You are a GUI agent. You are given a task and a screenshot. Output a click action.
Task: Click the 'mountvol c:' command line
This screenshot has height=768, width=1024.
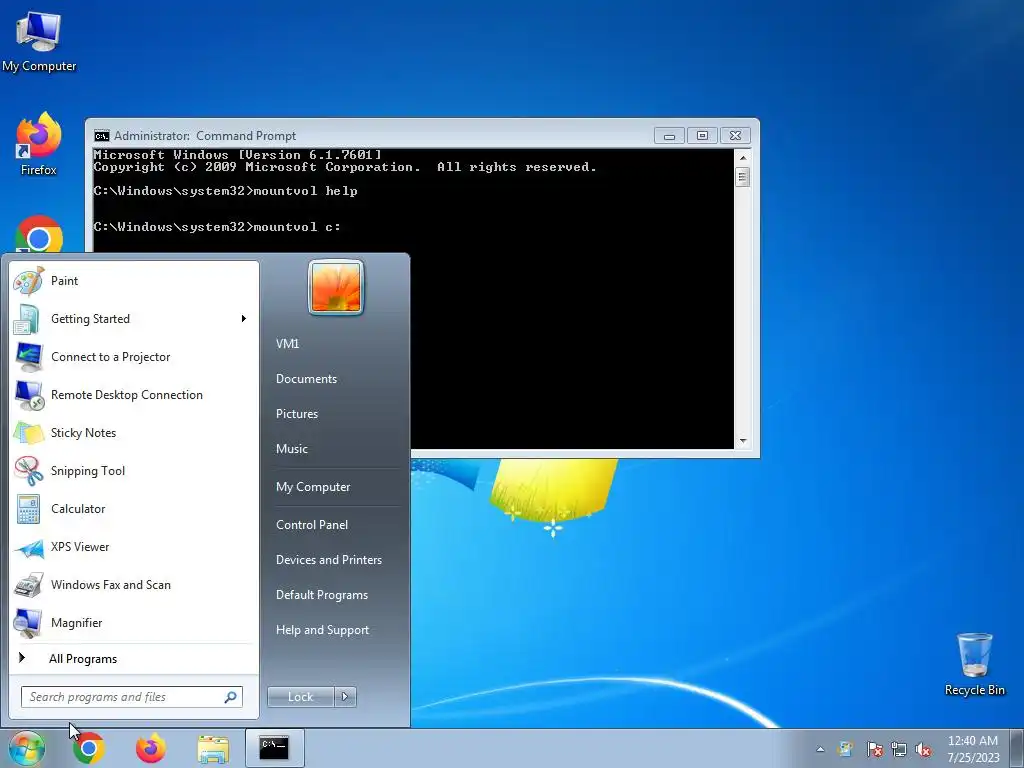[217, 227]
